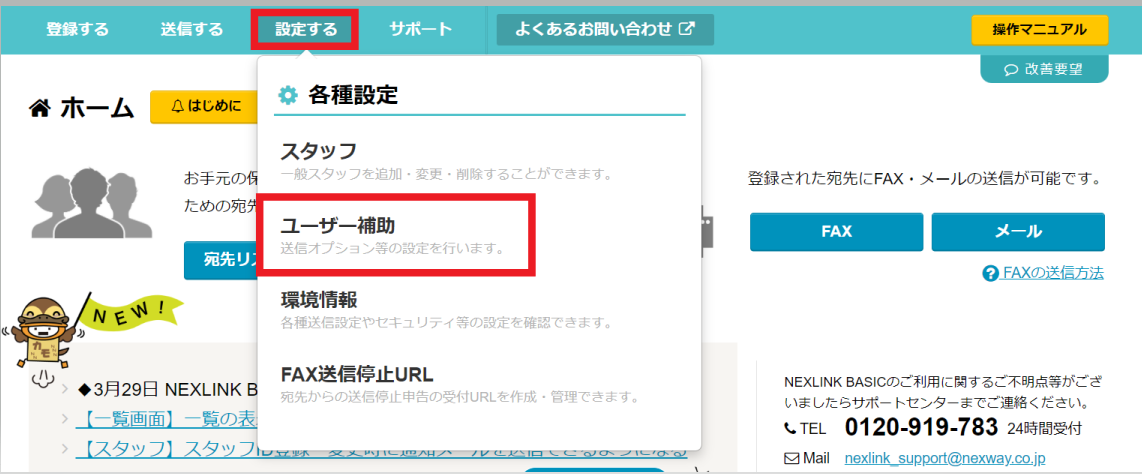Click the FAX send button

[x=836, y=232]
